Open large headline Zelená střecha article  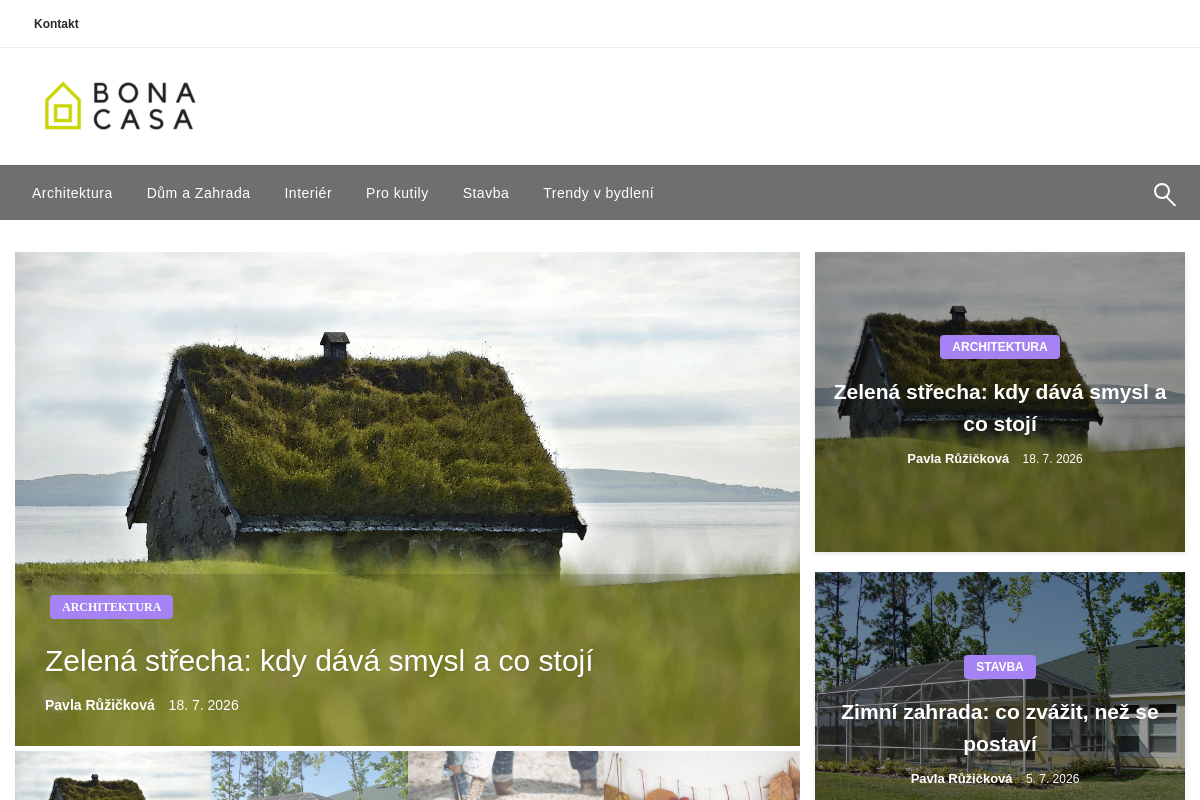click(x=319, y=661)
